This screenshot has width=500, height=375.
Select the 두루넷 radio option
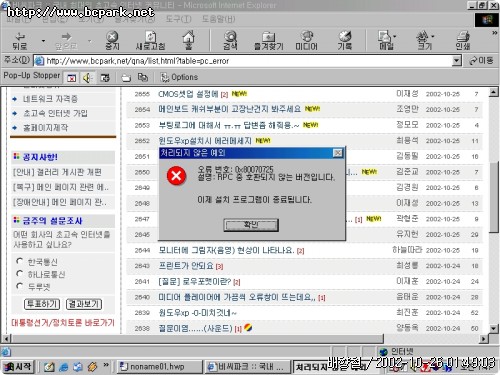click(x=20, y=286)
